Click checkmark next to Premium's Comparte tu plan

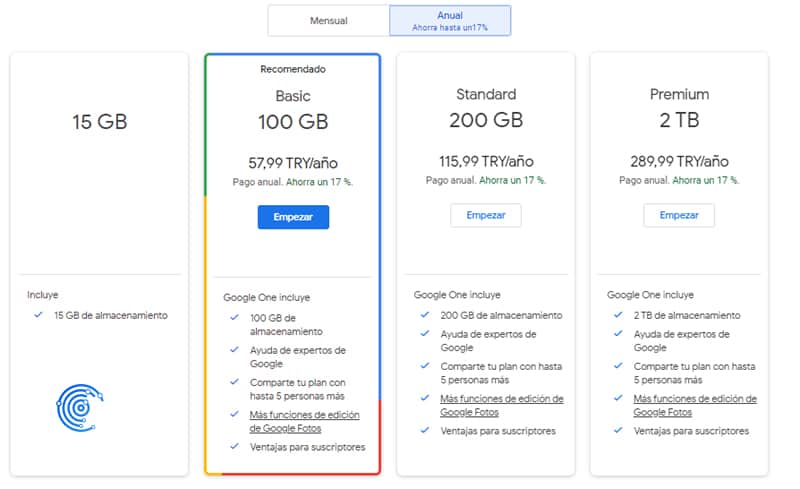click(x=618, y=365)
